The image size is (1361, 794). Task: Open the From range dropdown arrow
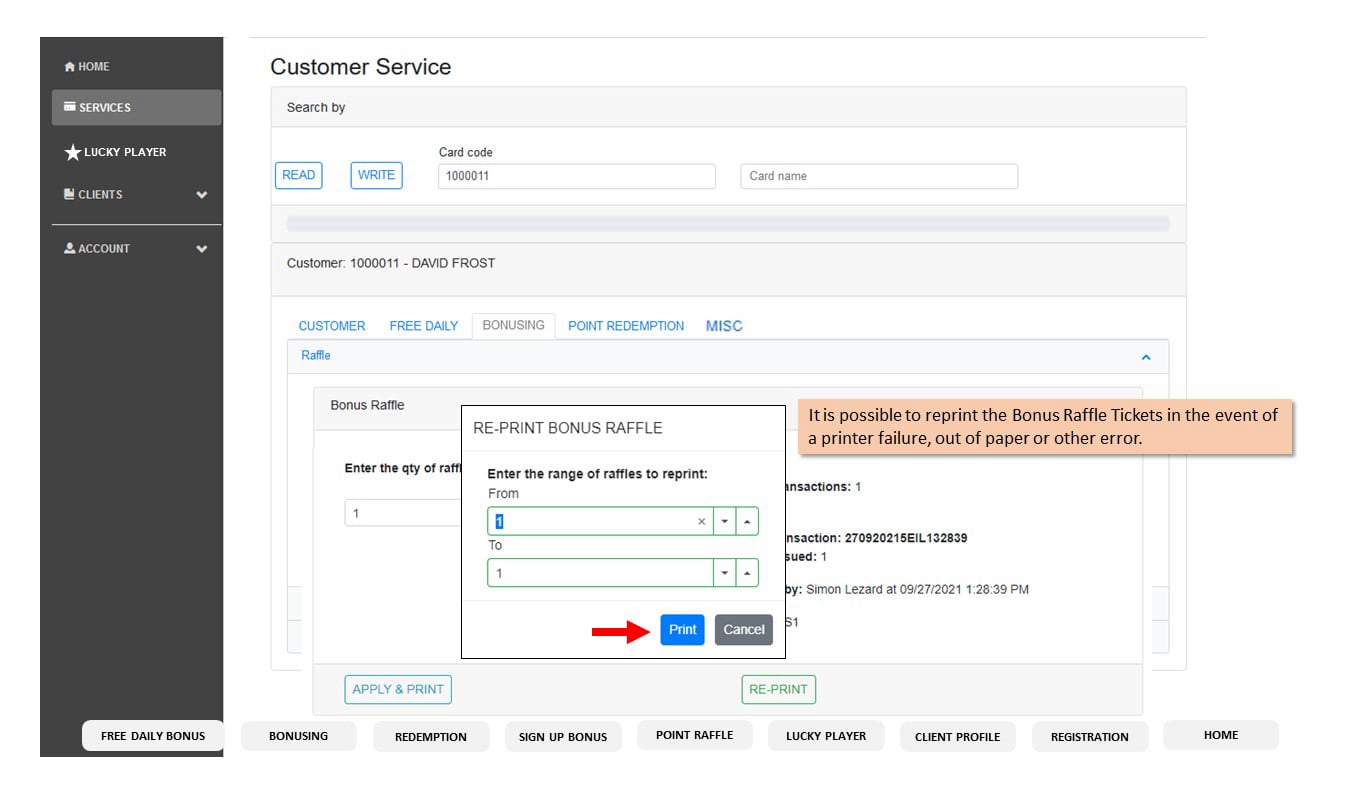pos(724,521)
